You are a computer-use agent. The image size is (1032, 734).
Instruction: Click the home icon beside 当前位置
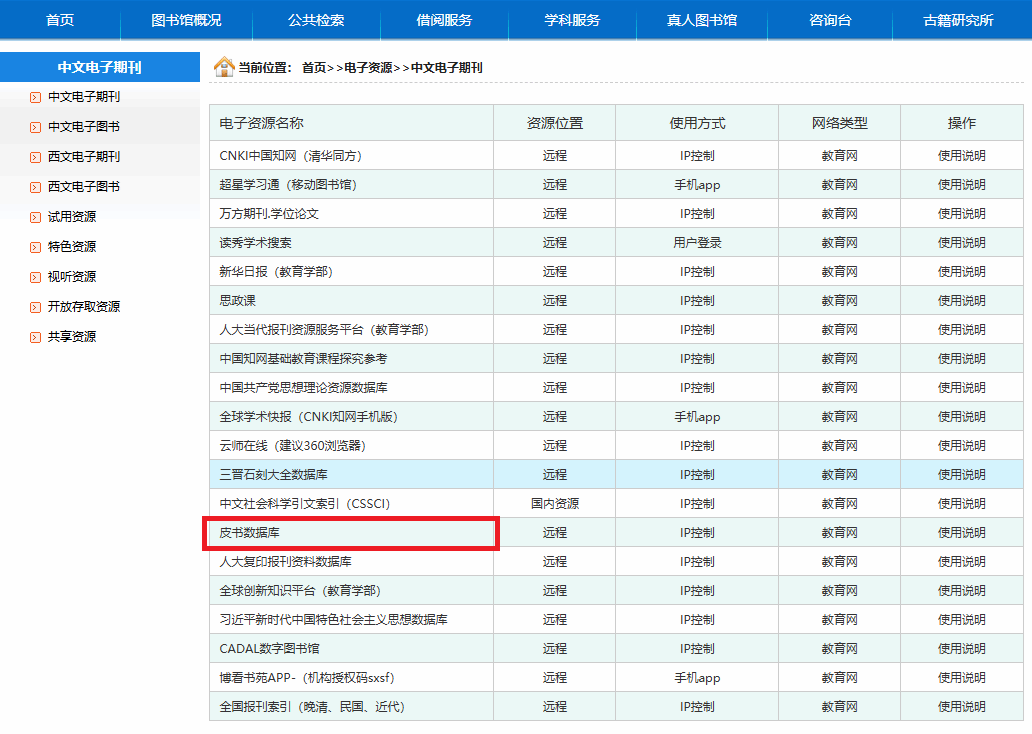(x=224, y=67)
